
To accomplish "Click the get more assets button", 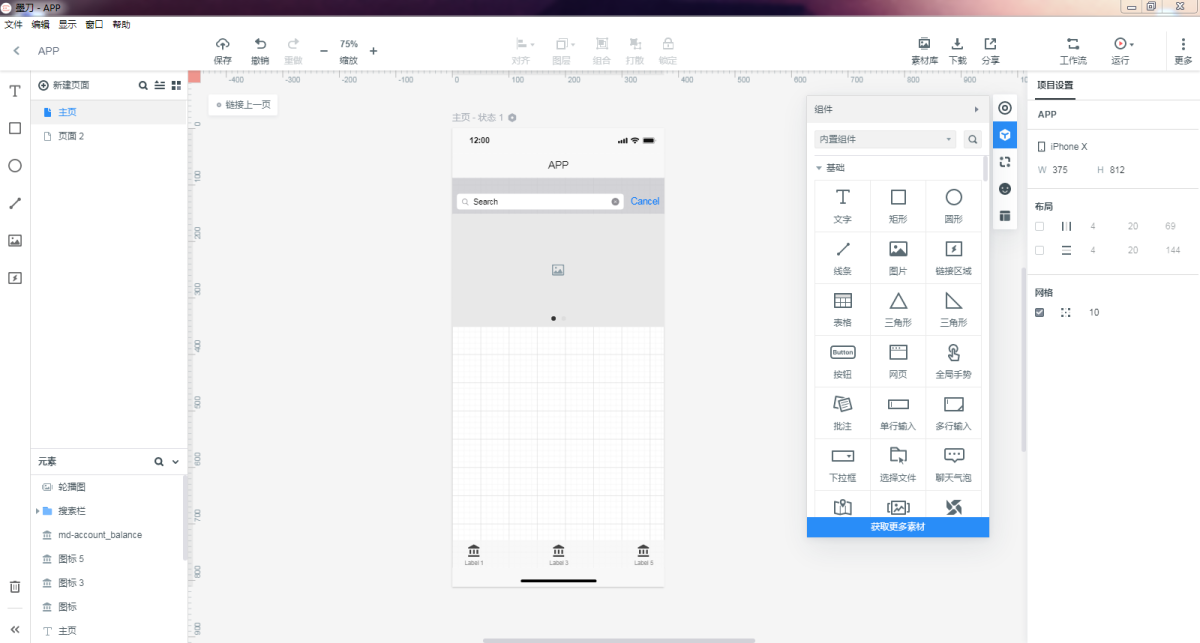I will tap(897, 527).
